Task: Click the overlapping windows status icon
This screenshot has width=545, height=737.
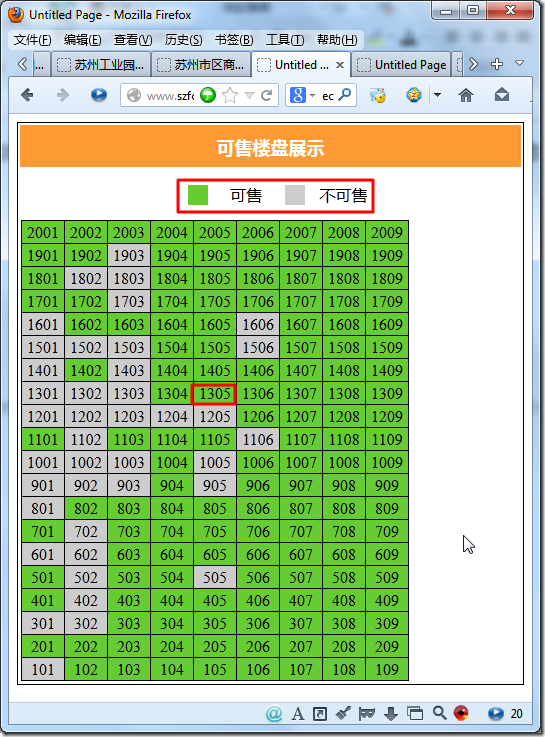Action: [x=415, y=713]
